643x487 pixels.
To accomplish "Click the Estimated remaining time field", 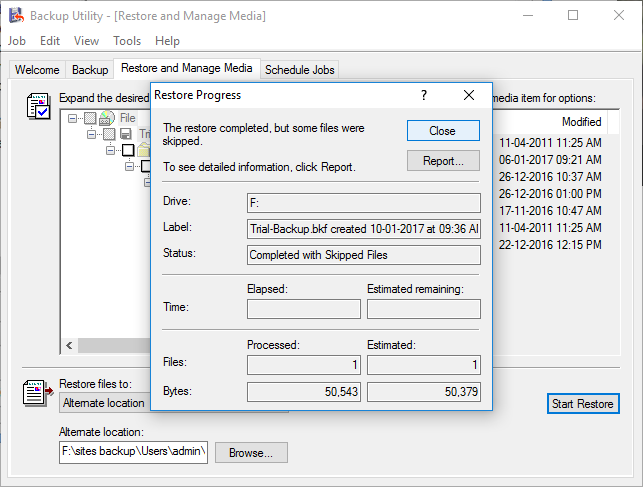I will 424,309.
